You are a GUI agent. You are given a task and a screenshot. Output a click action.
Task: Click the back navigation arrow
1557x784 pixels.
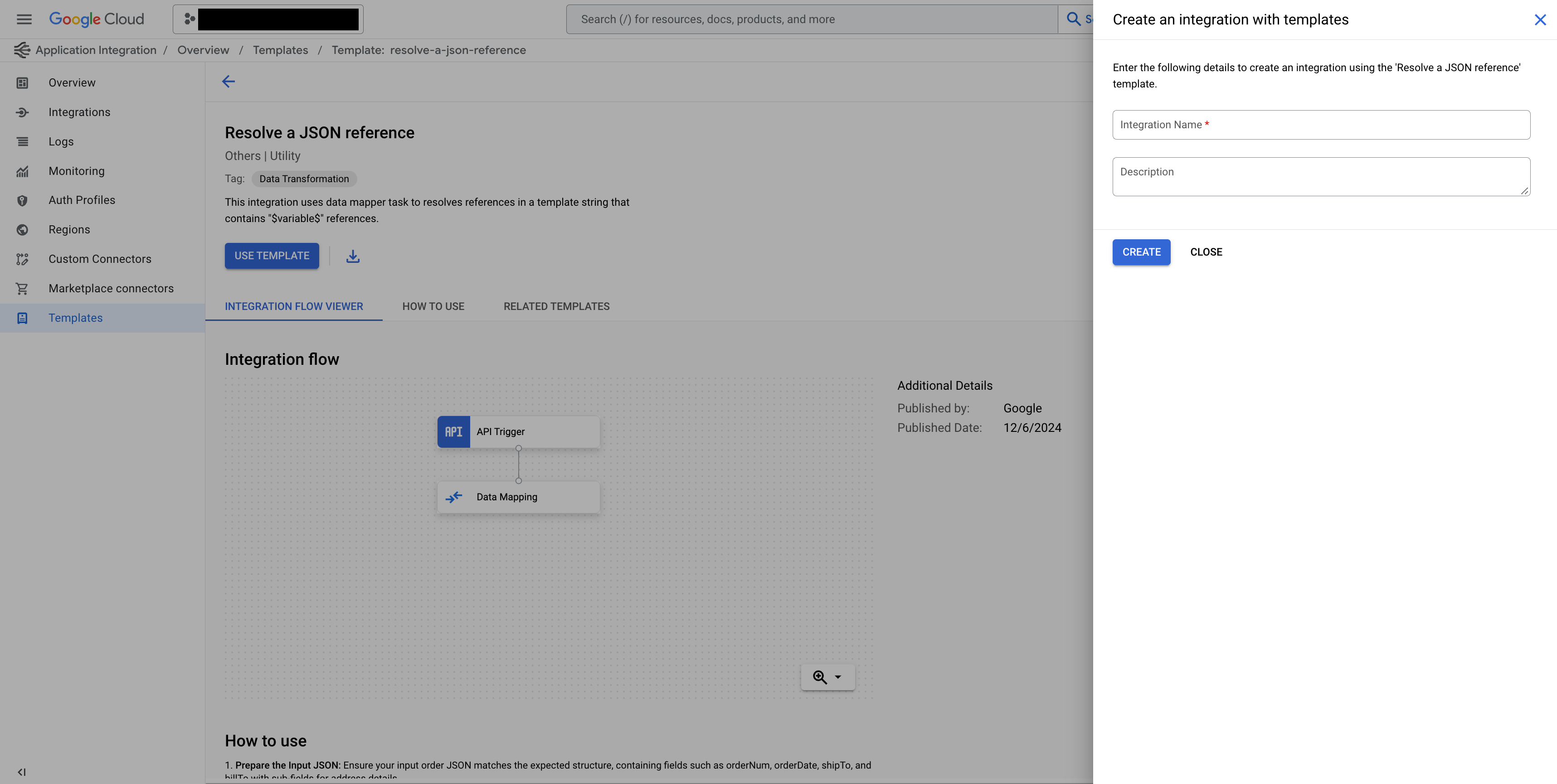click(228, 81)
